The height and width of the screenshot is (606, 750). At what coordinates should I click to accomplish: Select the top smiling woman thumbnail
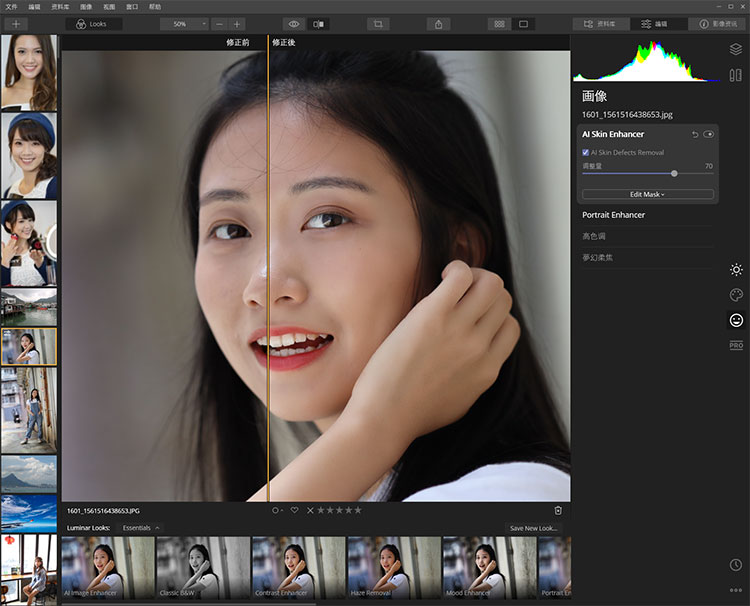29,72
